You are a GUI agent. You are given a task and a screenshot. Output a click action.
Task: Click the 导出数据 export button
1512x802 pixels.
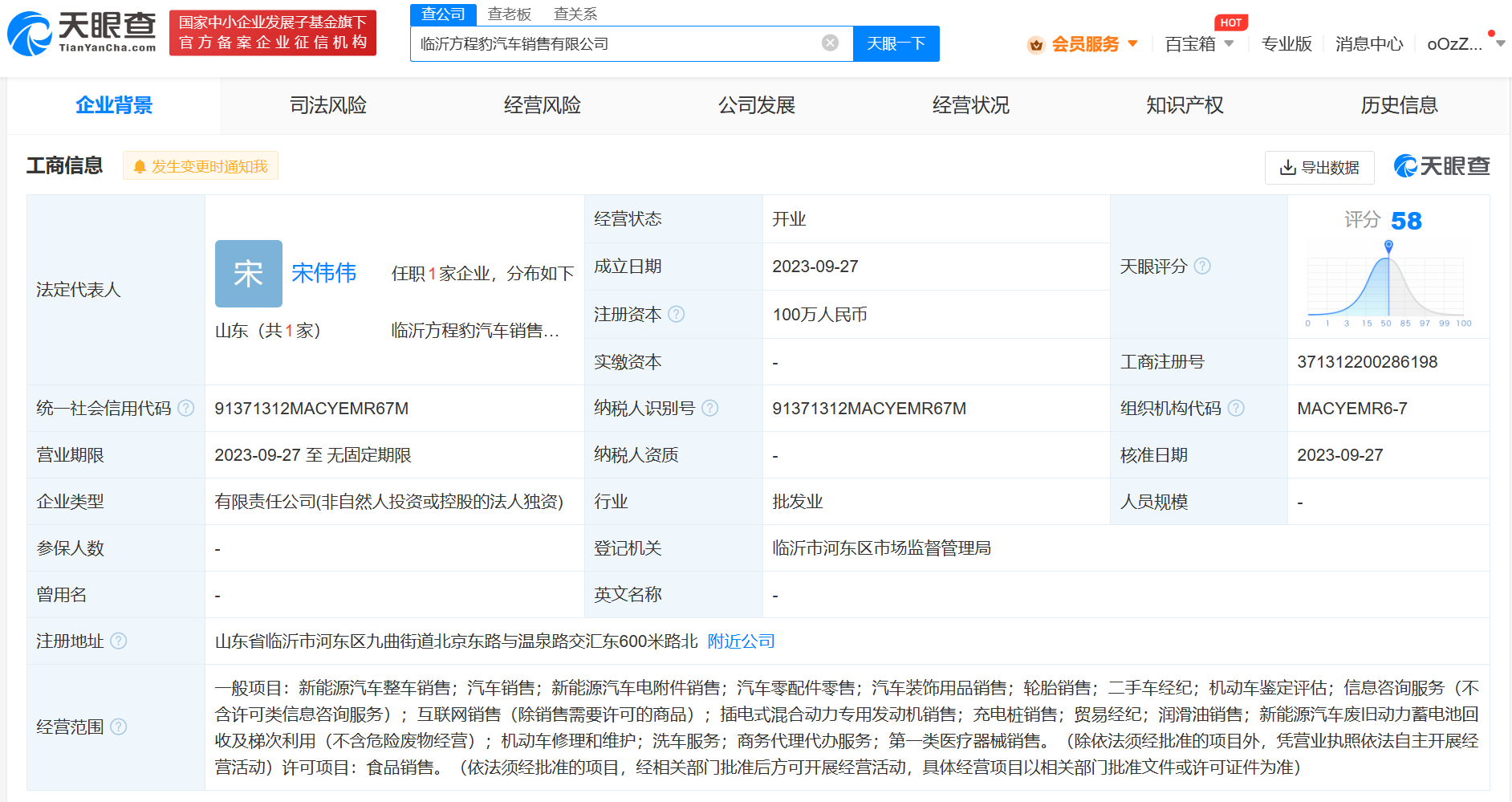1319,167
